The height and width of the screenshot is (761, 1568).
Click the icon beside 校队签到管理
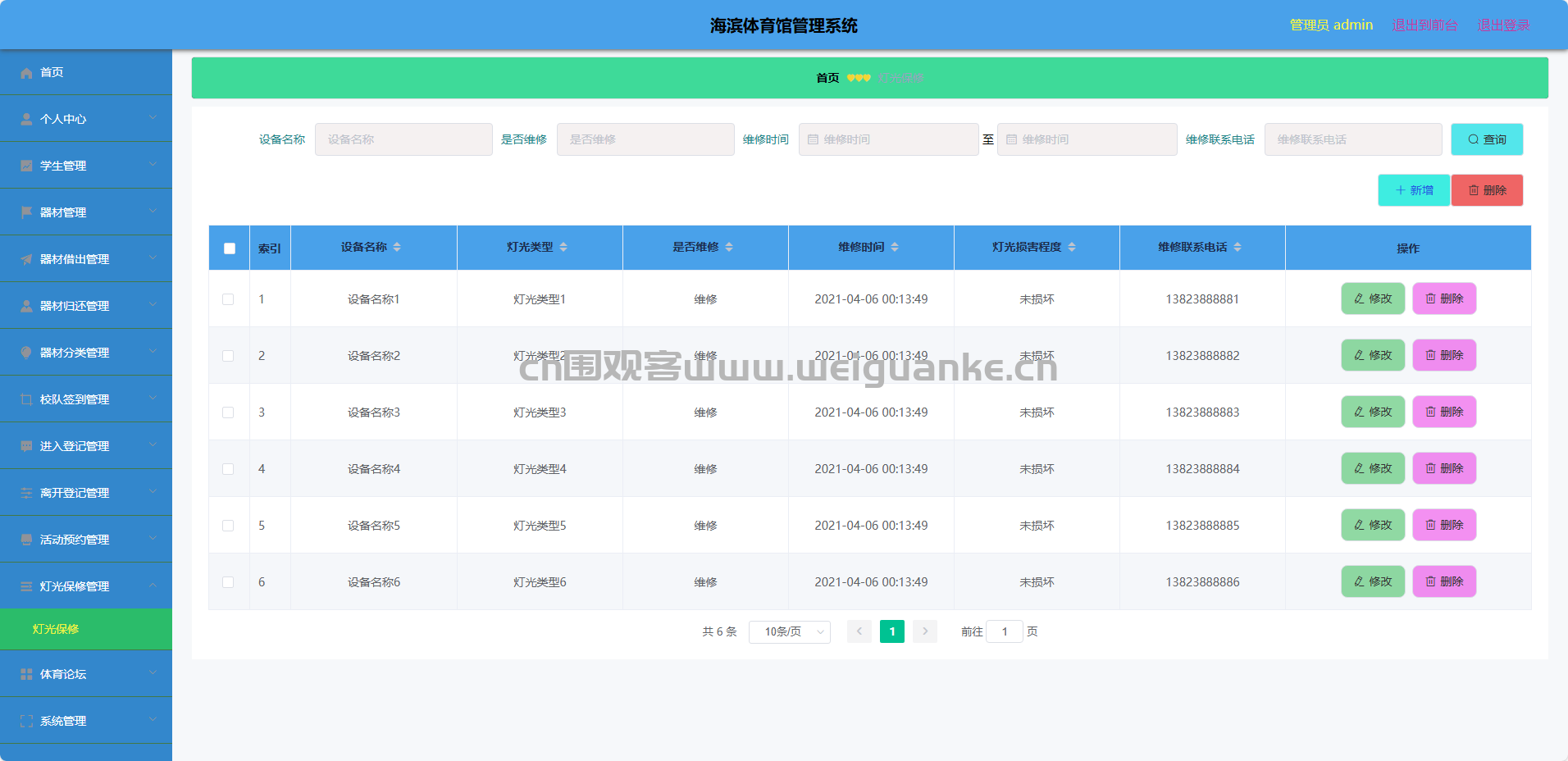(x=26, y=400)
